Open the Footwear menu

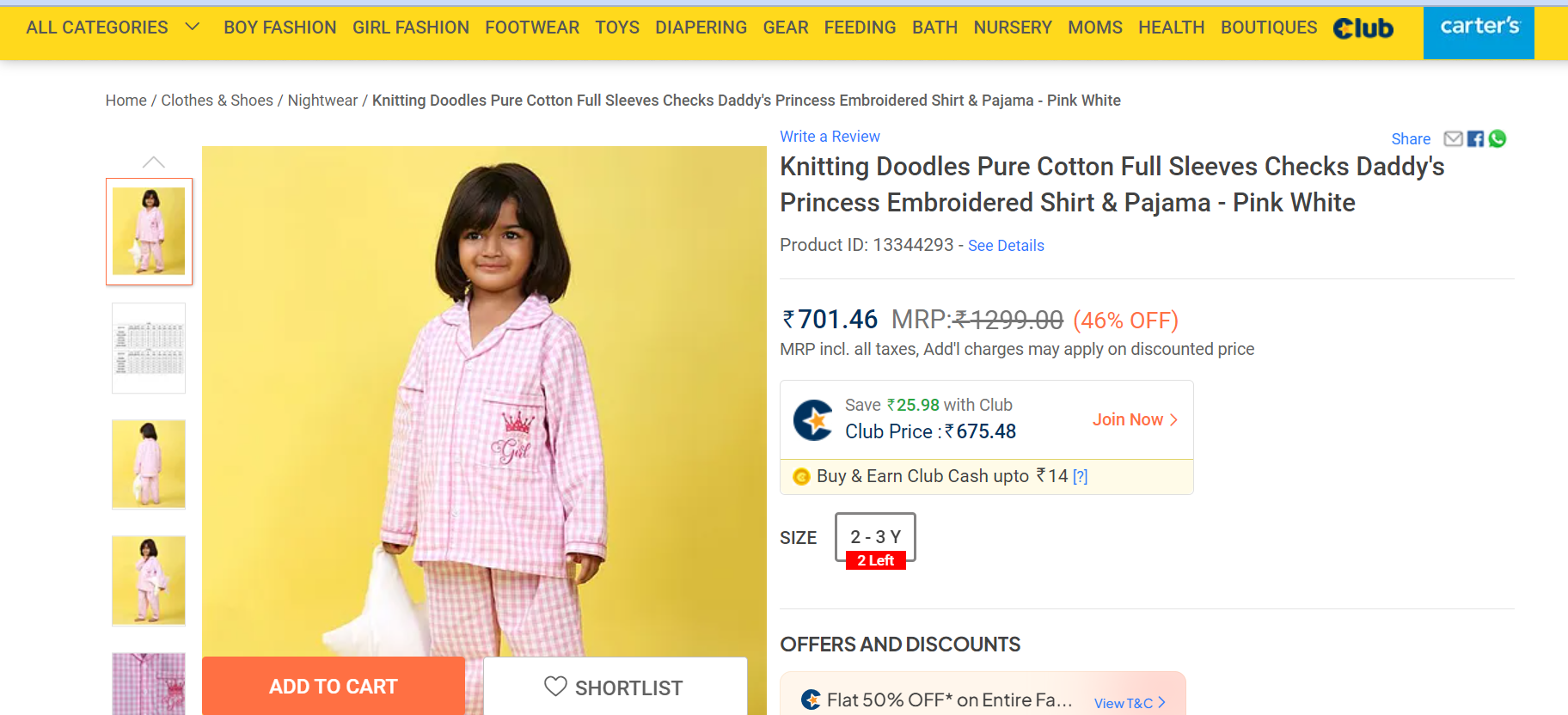coord(532,27)
